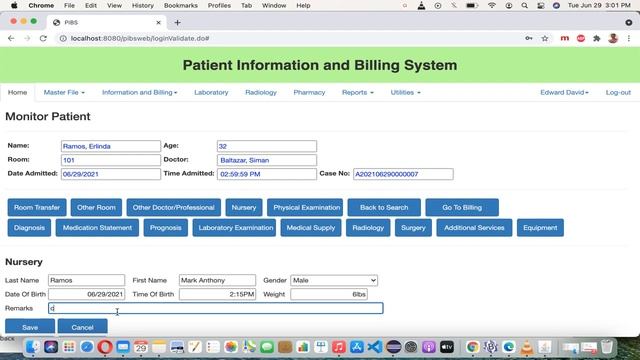The width and height of the screenshot is (640, 360).
Task: Open the Chrome three-dot menu
Action: [x=629, y=38]
